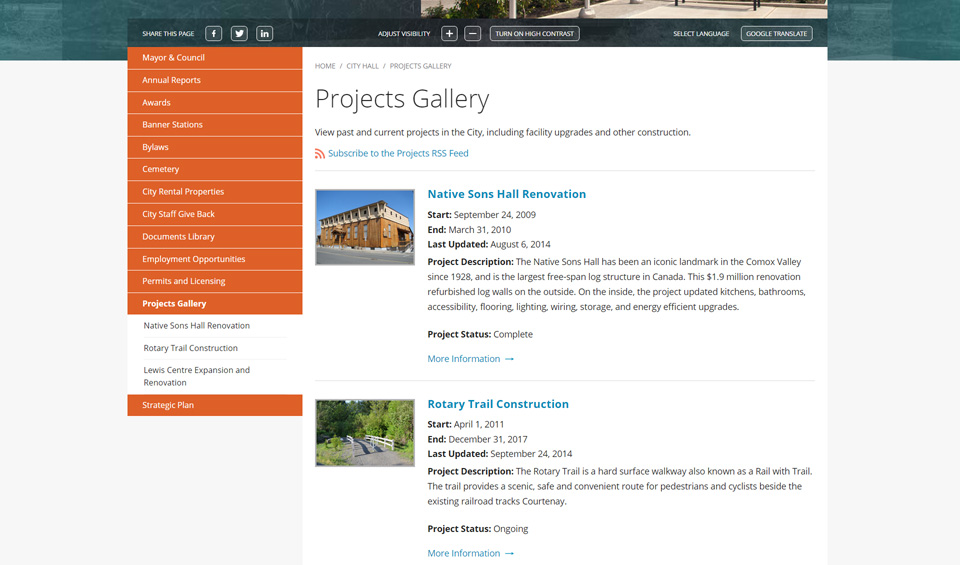
Task: Open Native Sons Hall building thumbnail
Action: 364,227
